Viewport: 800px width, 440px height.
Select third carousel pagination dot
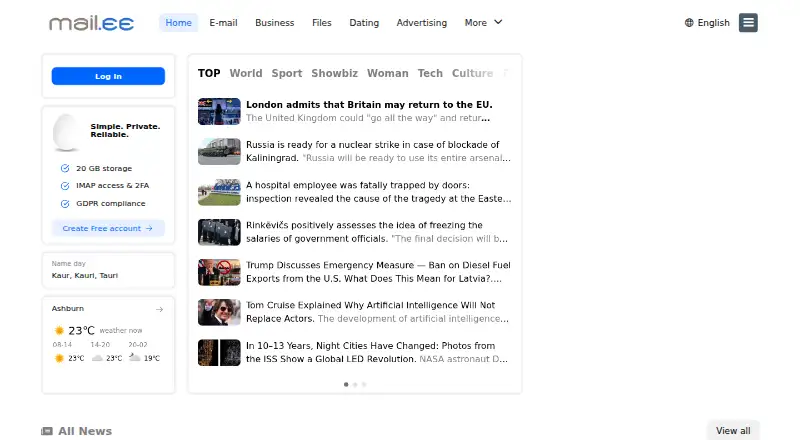point(364,384)
